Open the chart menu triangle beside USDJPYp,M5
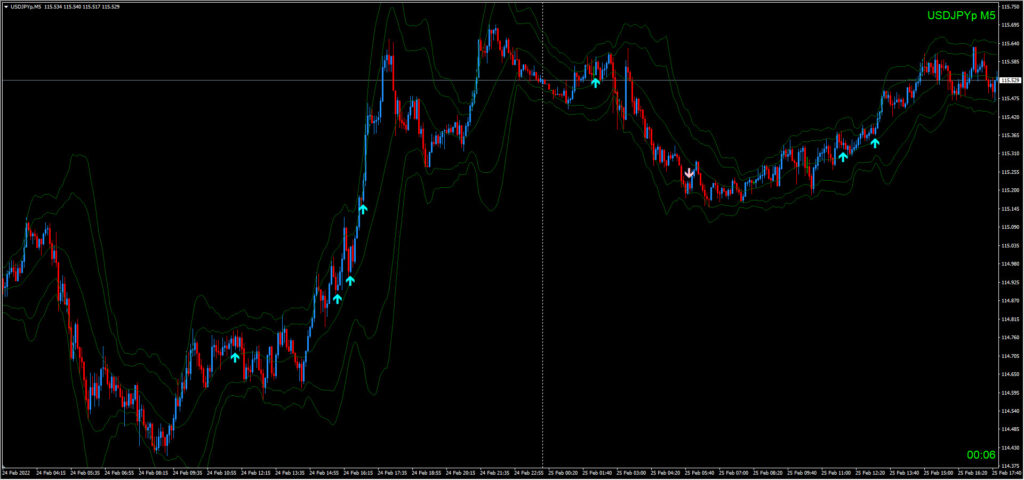This screenshot has height=480, width=1024. point(6,7)
